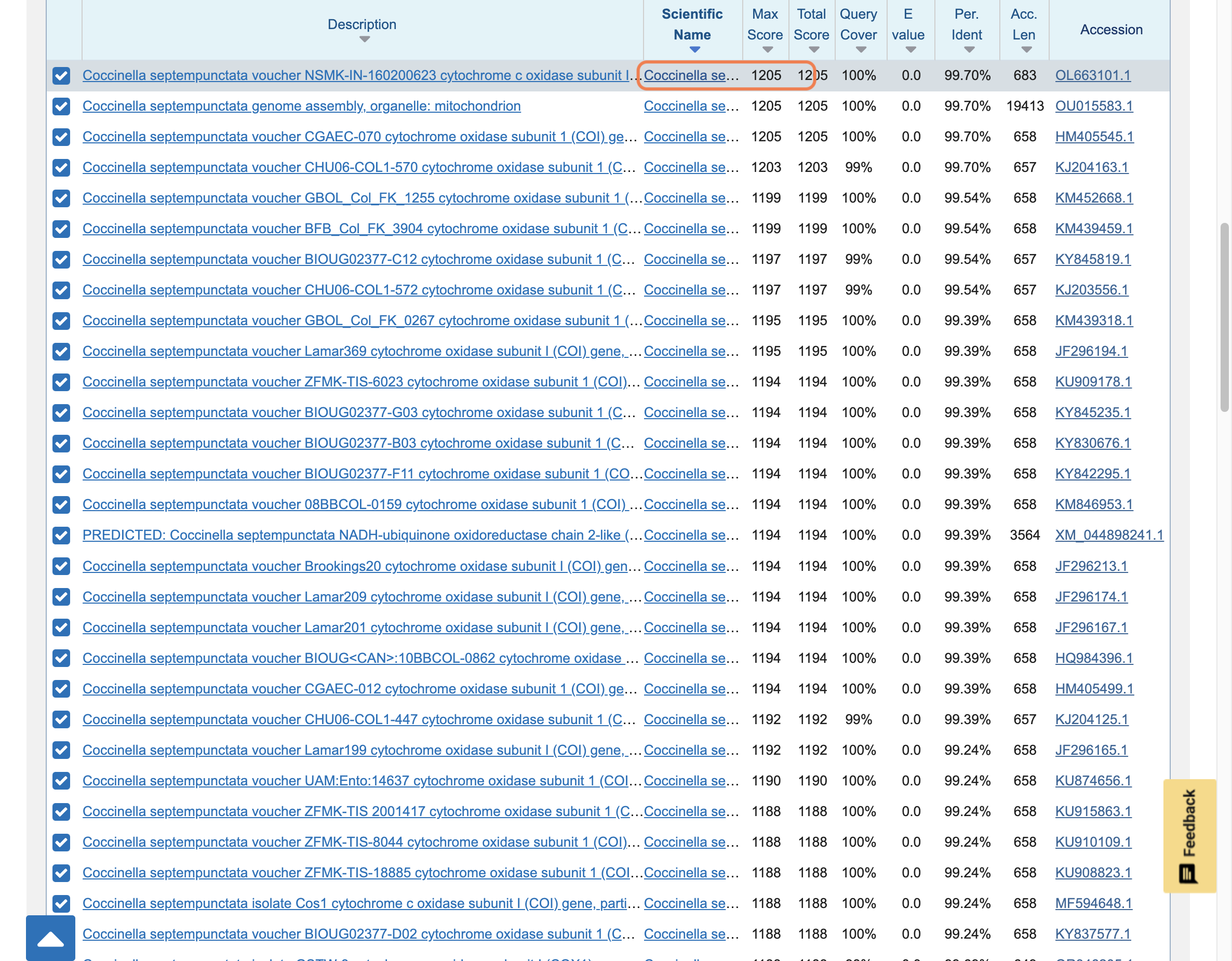The image size is (1232, 961).
Task: Select the Accession column header
Action: [1110, 29]
